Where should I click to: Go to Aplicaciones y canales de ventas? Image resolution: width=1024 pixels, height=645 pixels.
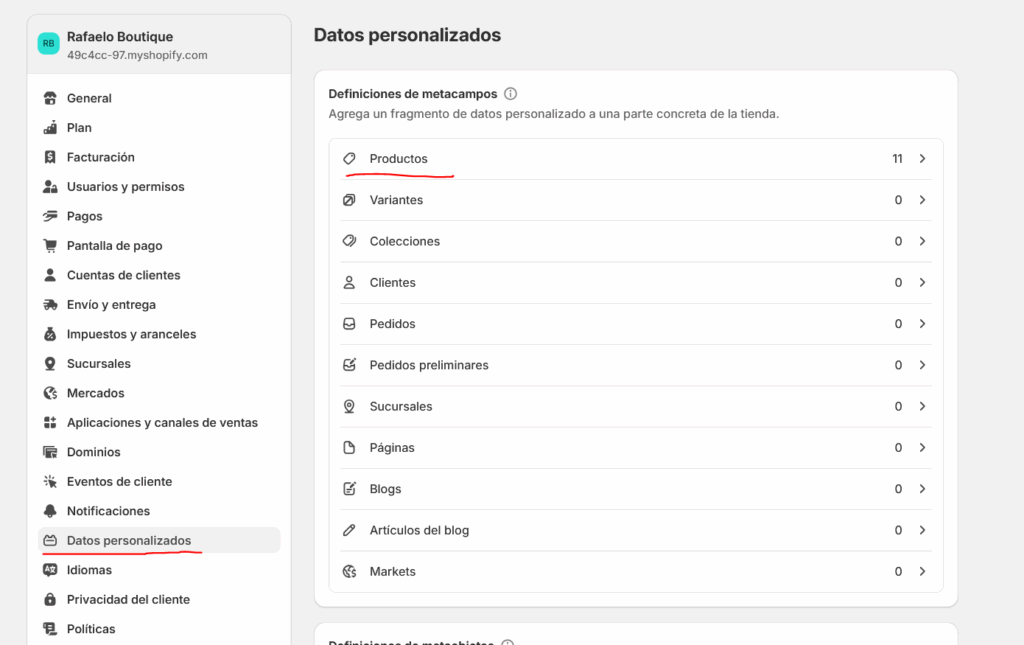162,423
